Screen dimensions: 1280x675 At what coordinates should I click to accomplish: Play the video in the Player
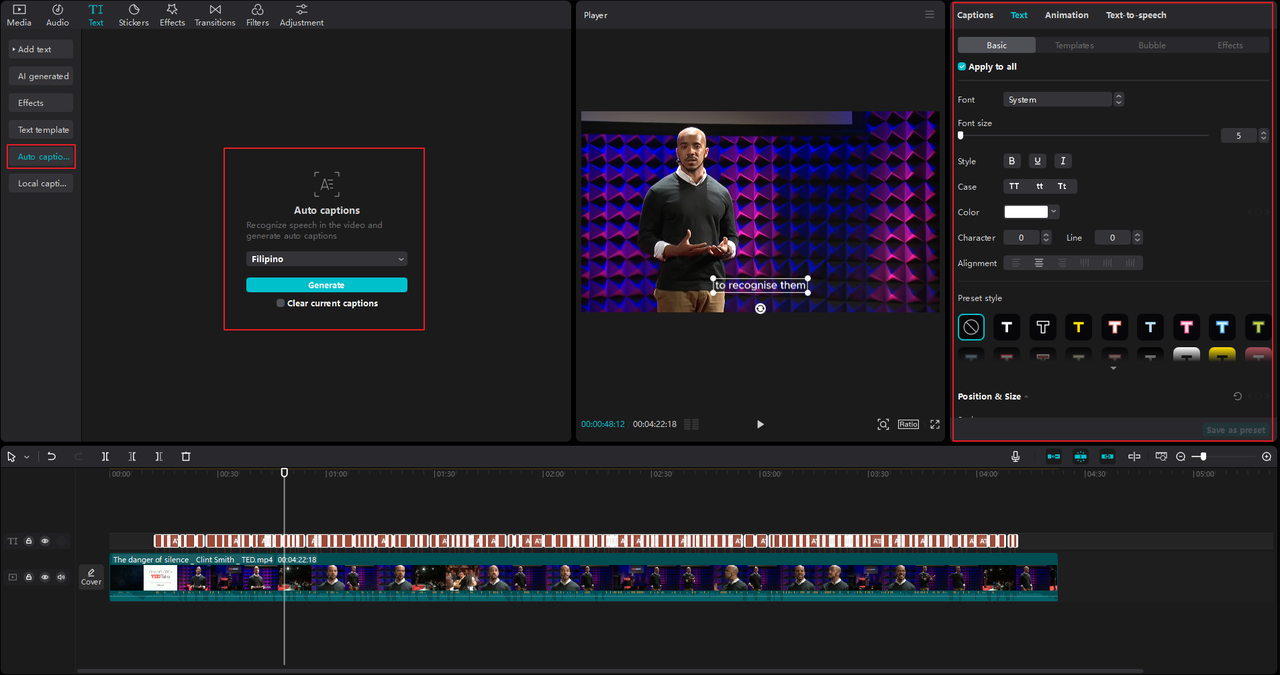click(760, 424)
